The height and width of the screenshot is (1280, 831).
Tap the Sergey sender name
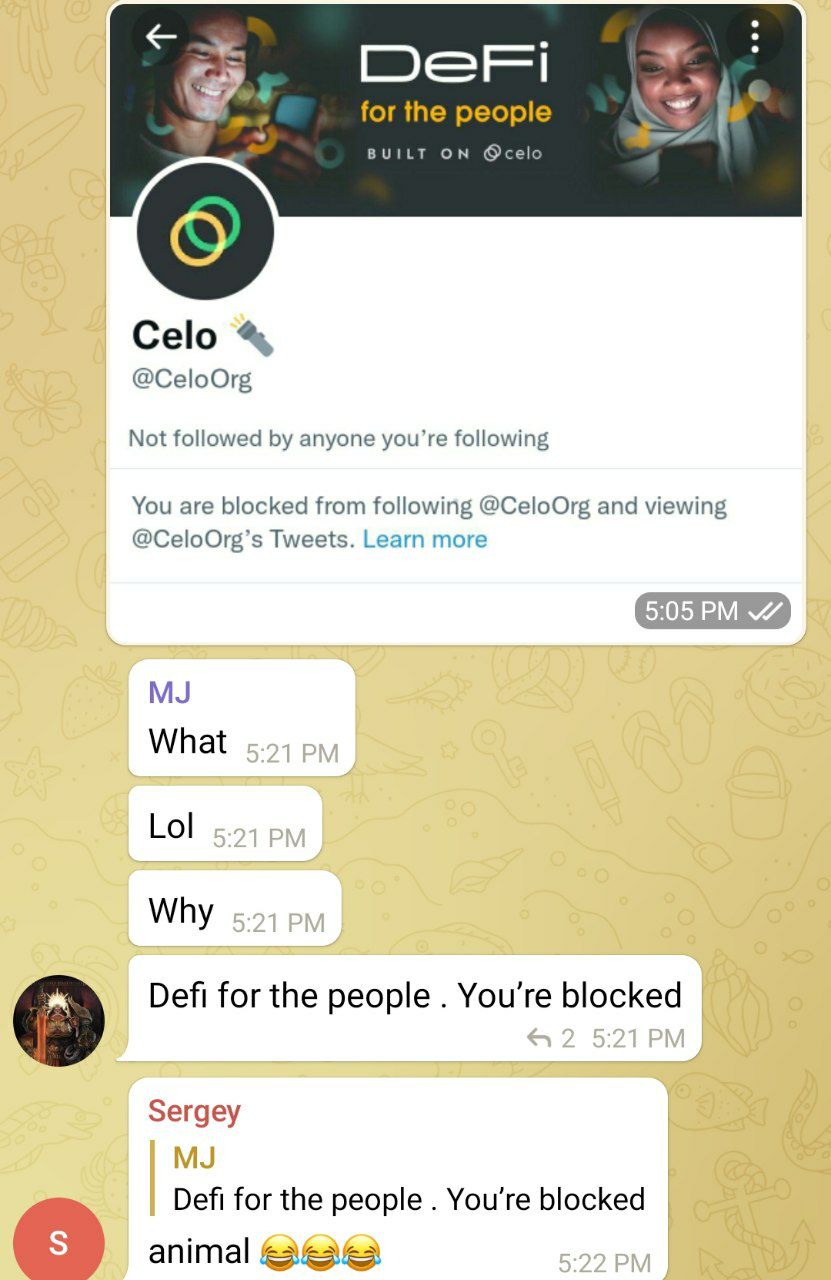194,1111
